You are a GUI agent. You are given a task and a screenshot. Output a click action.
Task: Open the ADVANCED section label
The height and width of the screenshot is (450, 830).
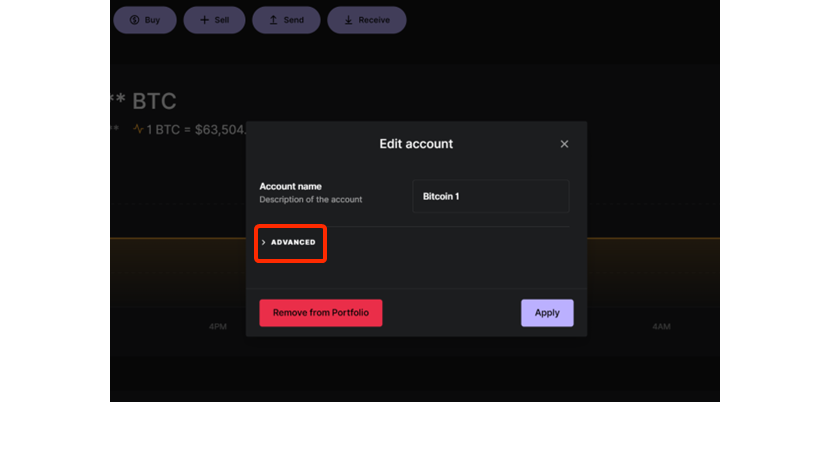[x=293, y=242]
